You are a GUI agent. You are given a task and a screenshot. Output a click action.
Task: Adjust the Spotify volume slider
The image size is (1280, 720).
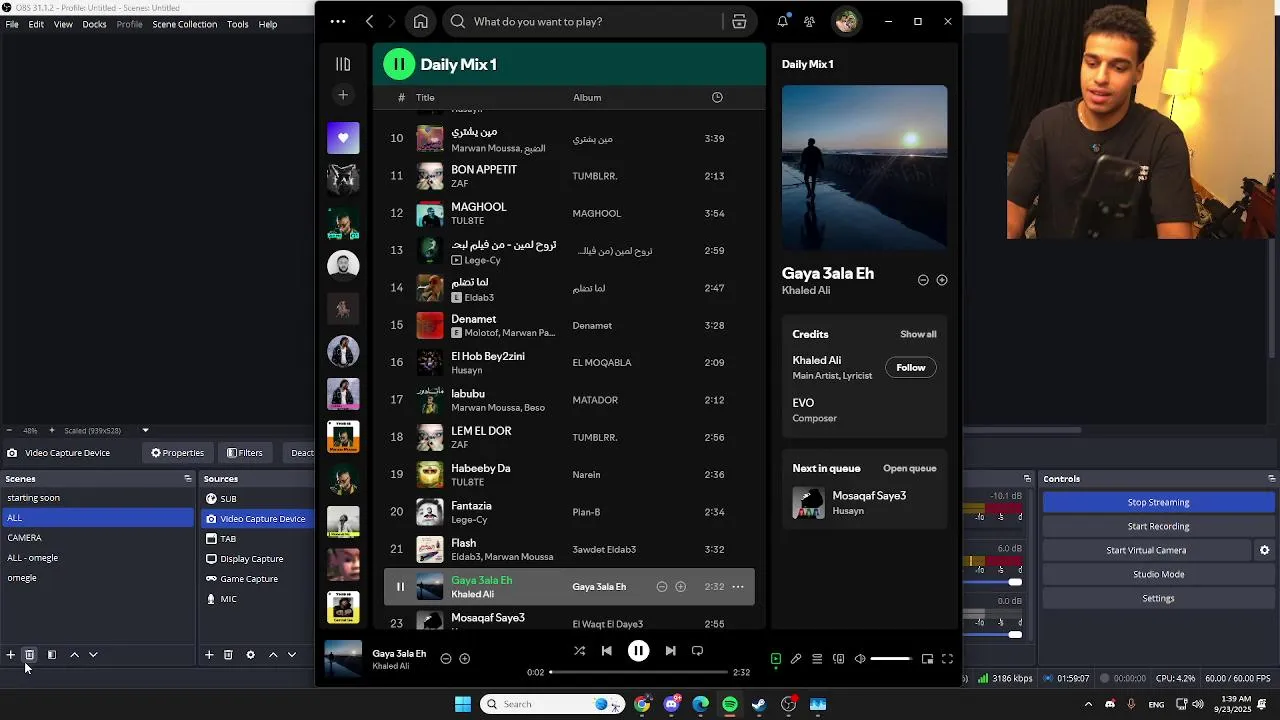tap(891, 659)
